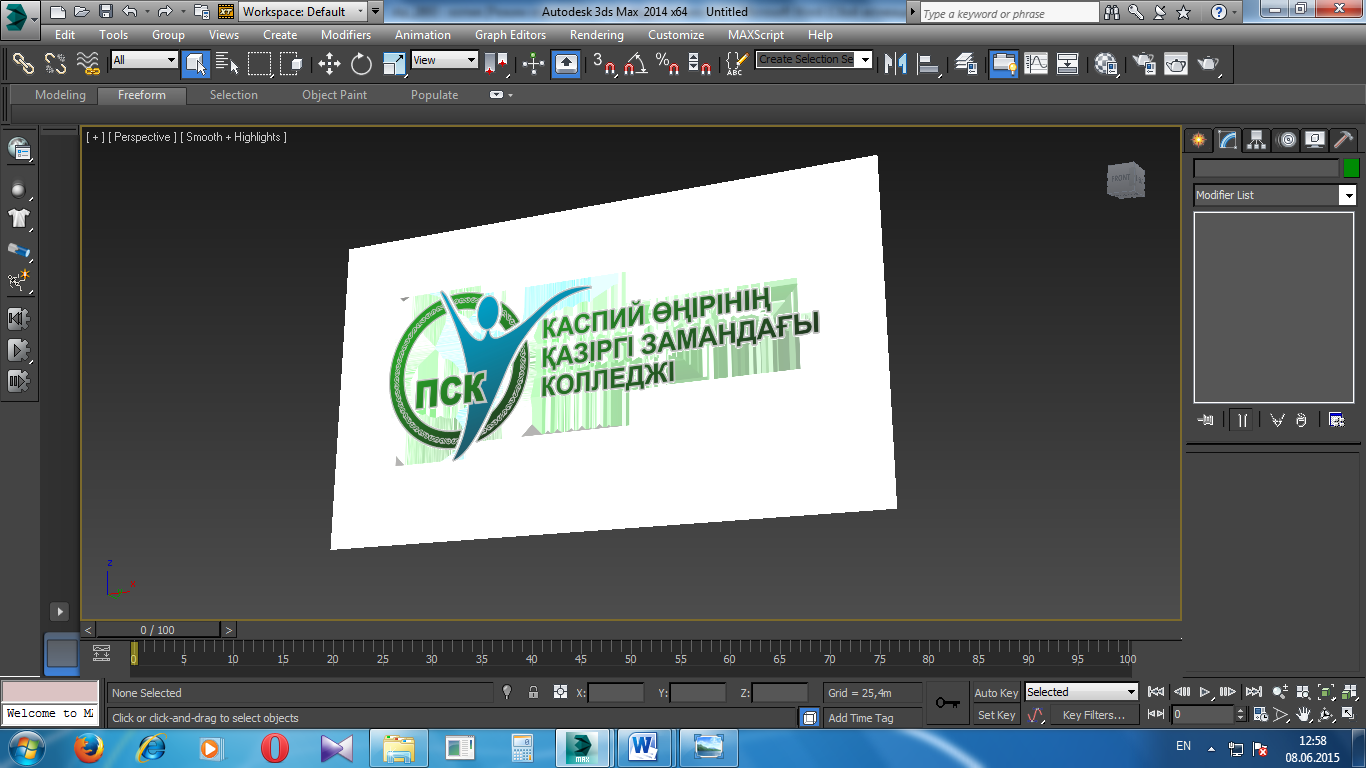
Task: Open the Undo history dropdown arrow
Action: (145, 12)
